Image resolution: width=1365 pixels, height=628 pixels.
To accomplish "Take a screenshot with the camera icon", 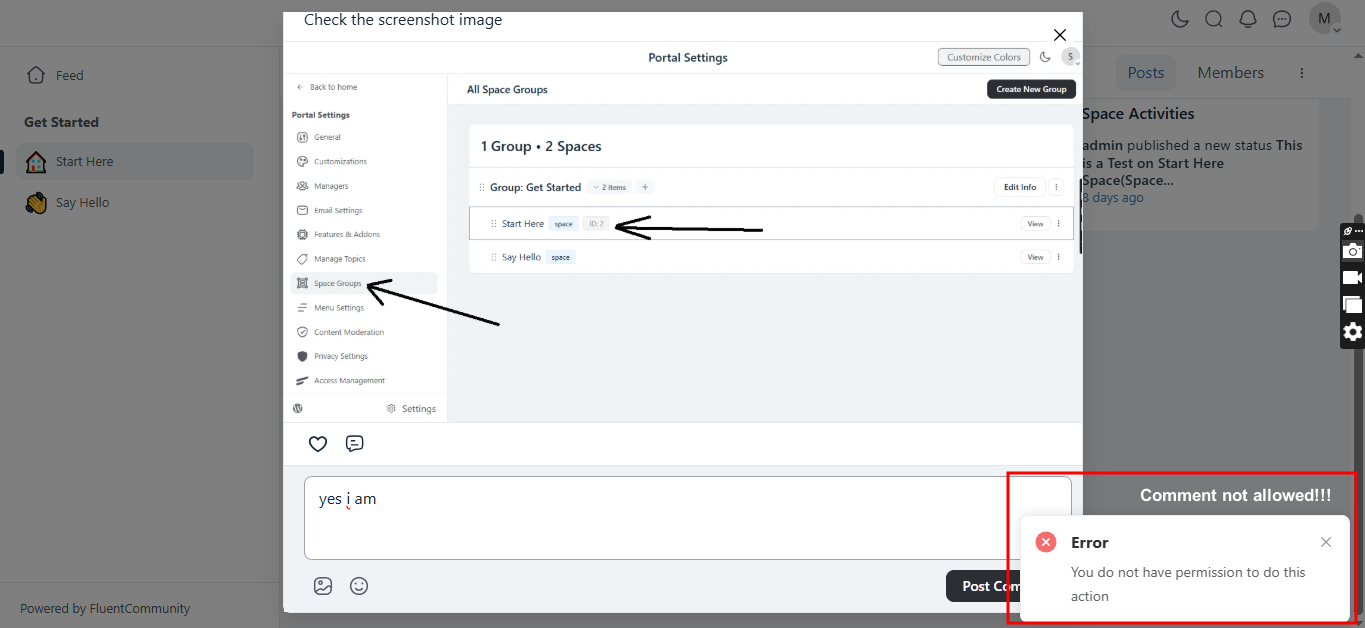I will click(1352, 251).
